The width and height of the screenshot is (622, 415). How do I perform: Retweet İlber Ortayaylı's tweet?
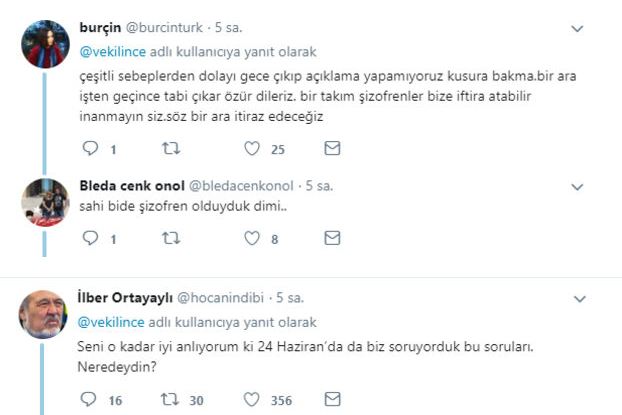(169, 400)
